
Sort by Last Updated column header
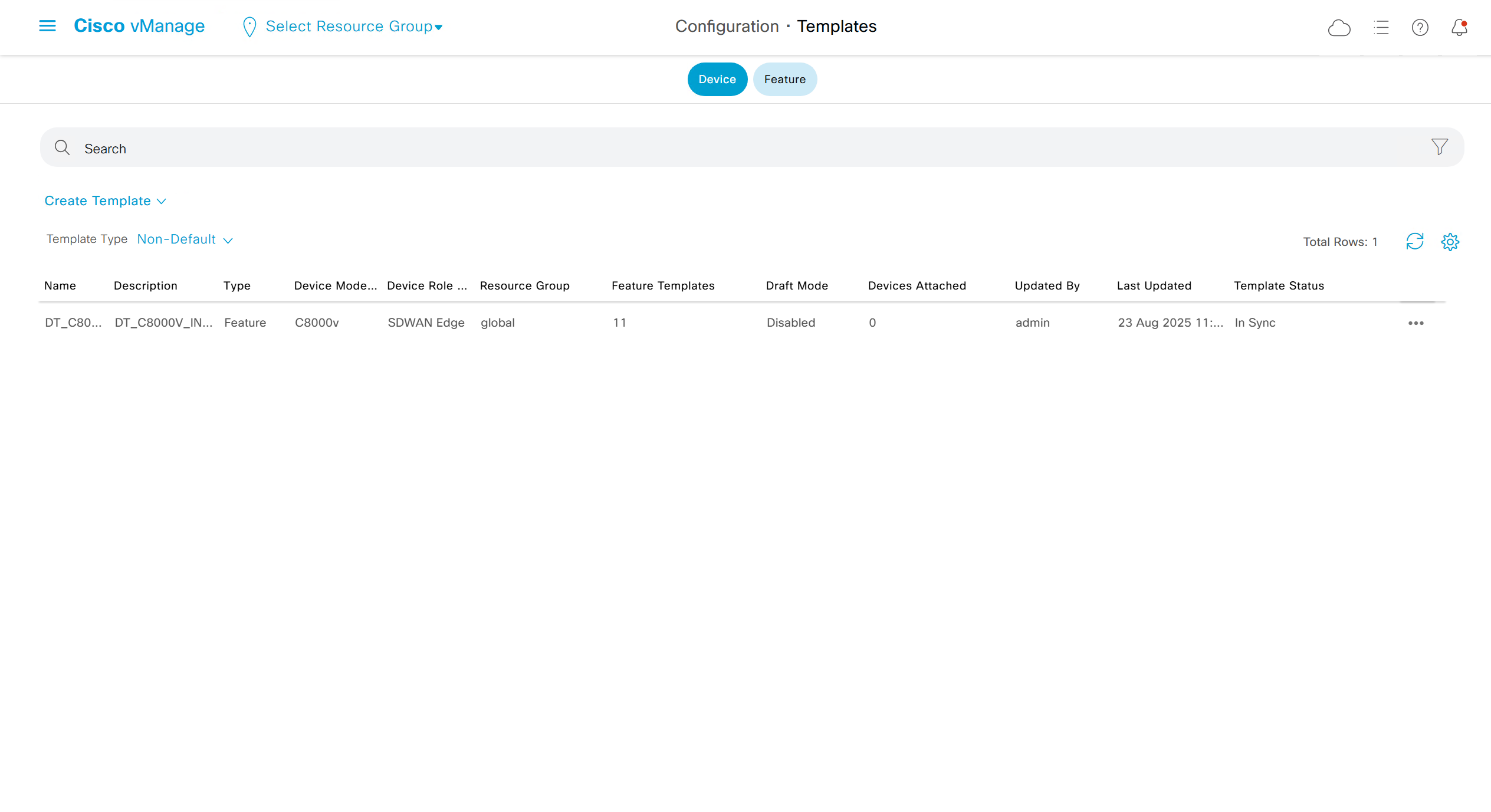(x=1154, y=286)
